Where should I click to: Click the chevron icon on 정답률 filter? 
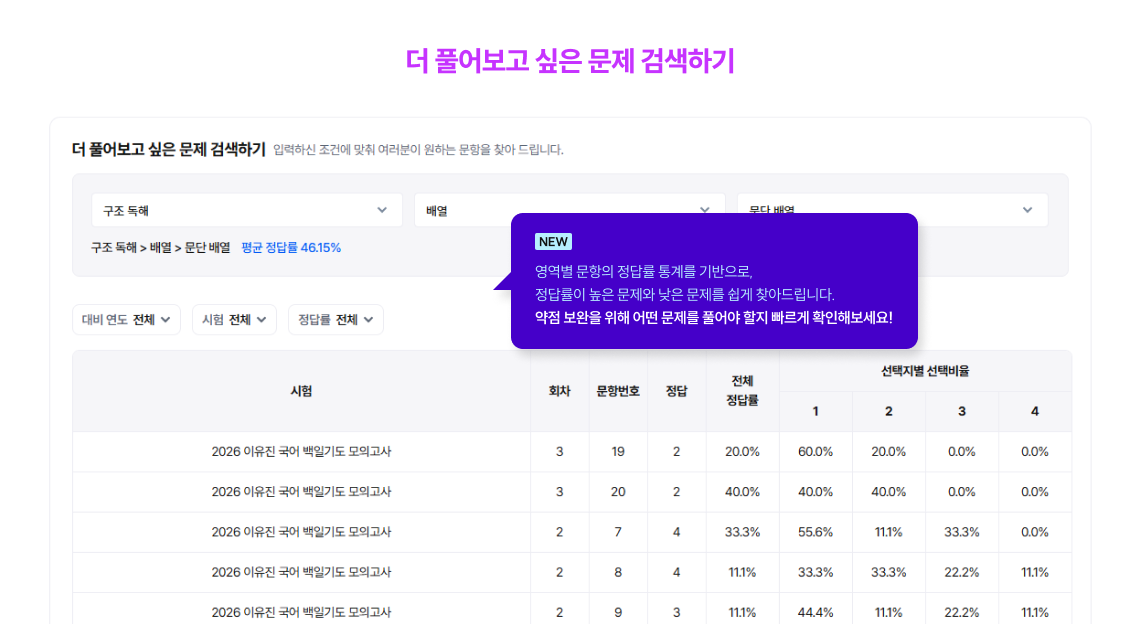[x=368, y=320]
